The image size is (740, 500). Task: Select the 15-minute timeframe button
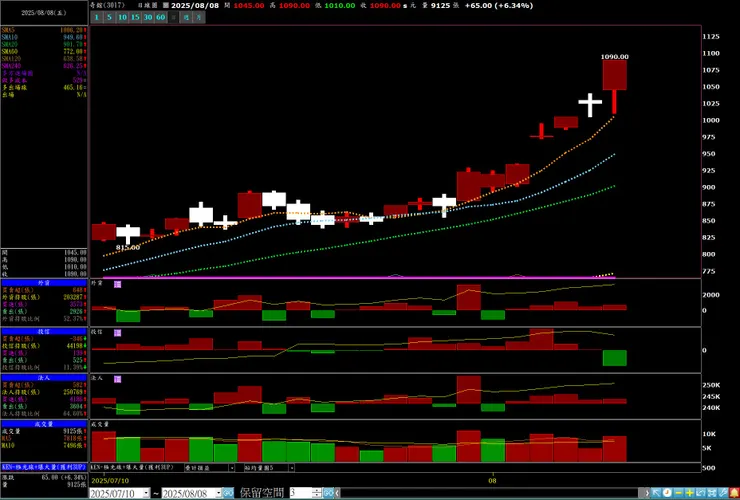coord(135,17)
